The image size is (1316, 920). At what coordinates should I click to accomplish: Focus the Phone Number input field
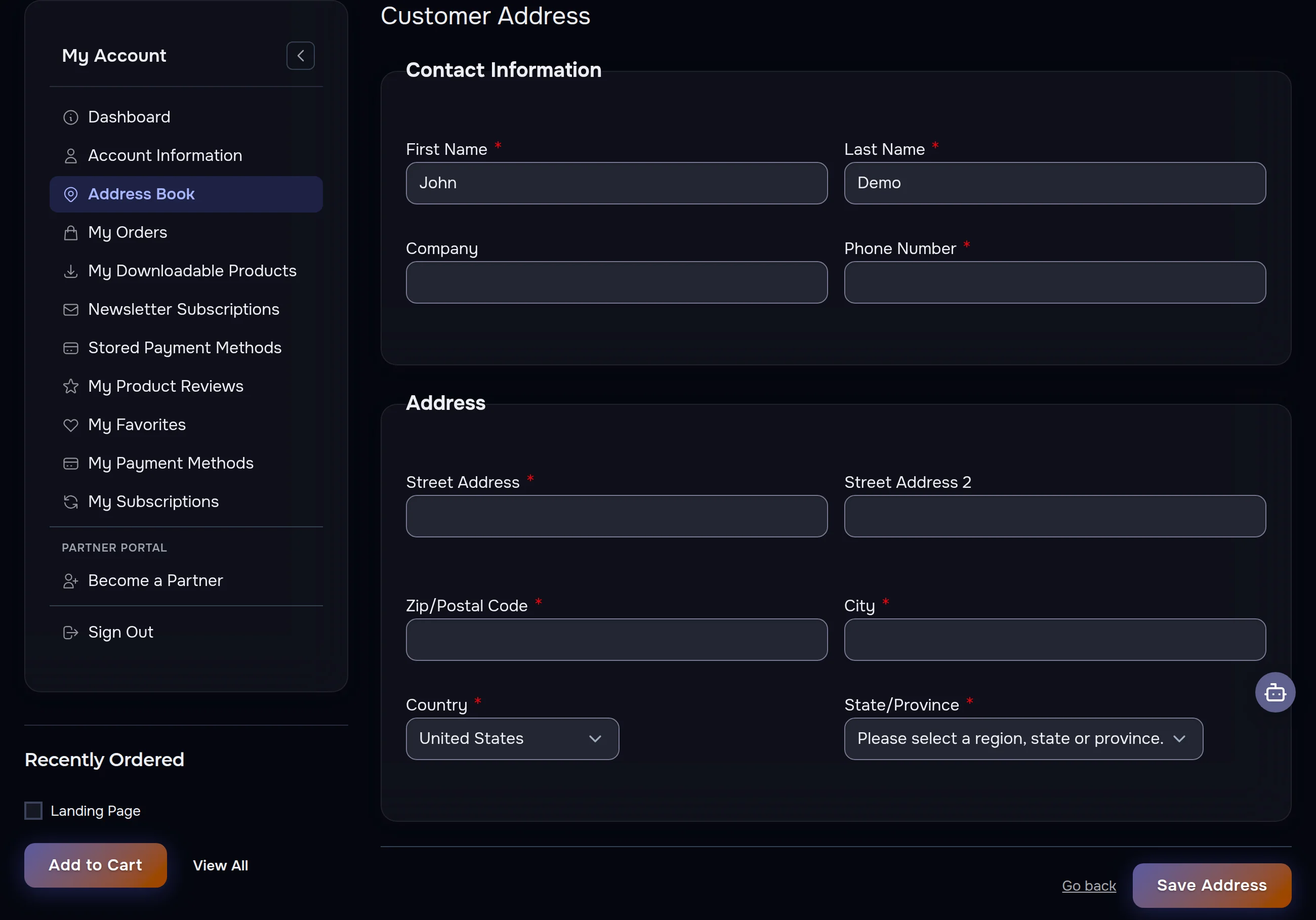point(1055,282)
